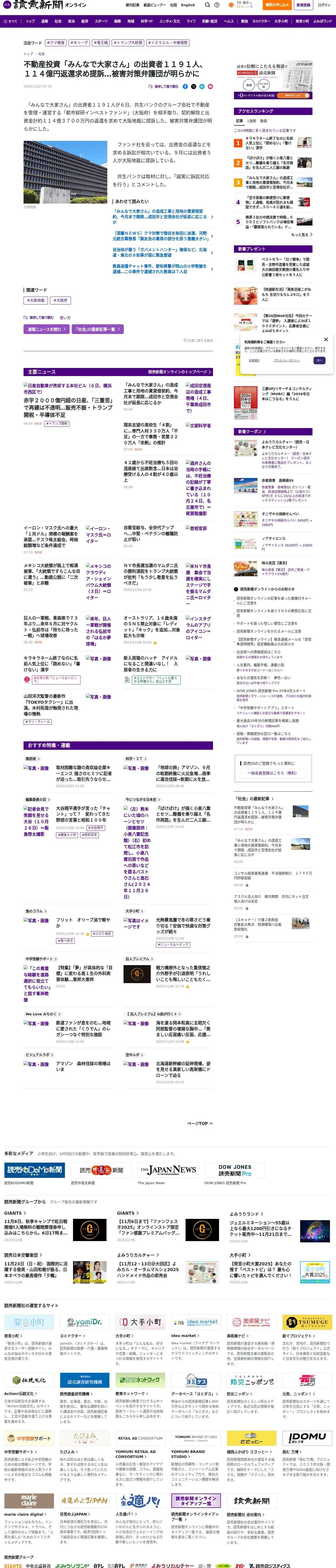Select the '記事' ranking tab
Screen dimensions: 336x1568
[240, 120]
